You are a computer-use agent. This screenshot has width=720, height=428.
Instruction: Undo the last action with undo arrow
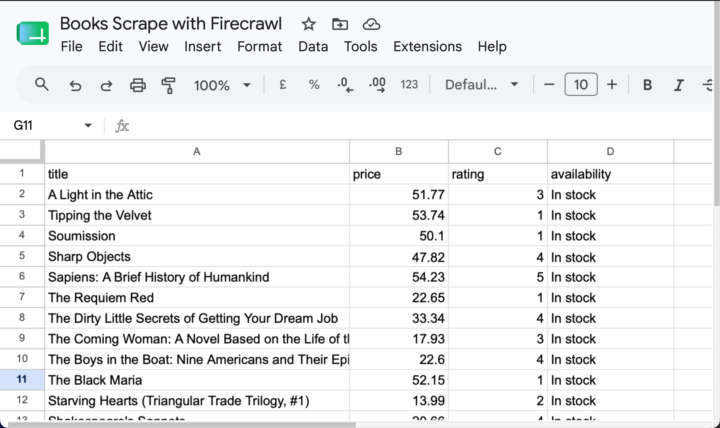point(75,85)
